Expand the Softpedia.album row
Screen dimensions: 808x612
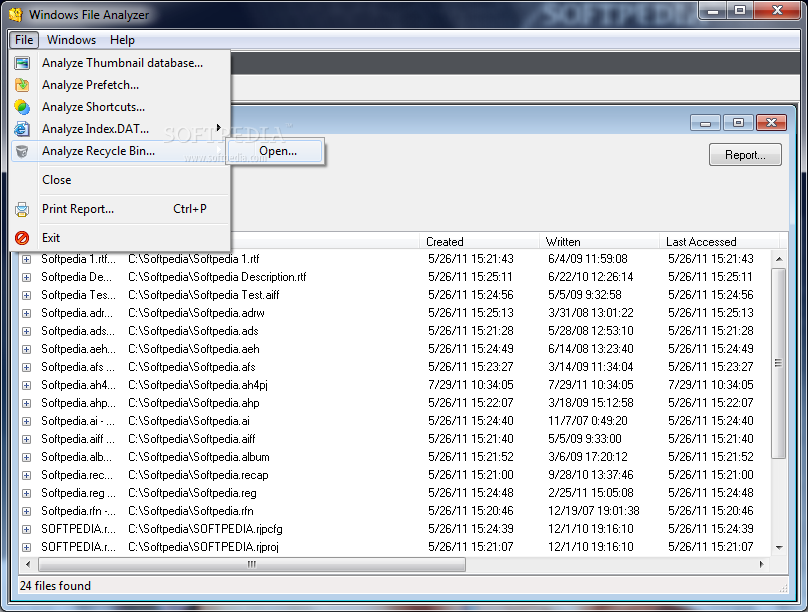26,457
